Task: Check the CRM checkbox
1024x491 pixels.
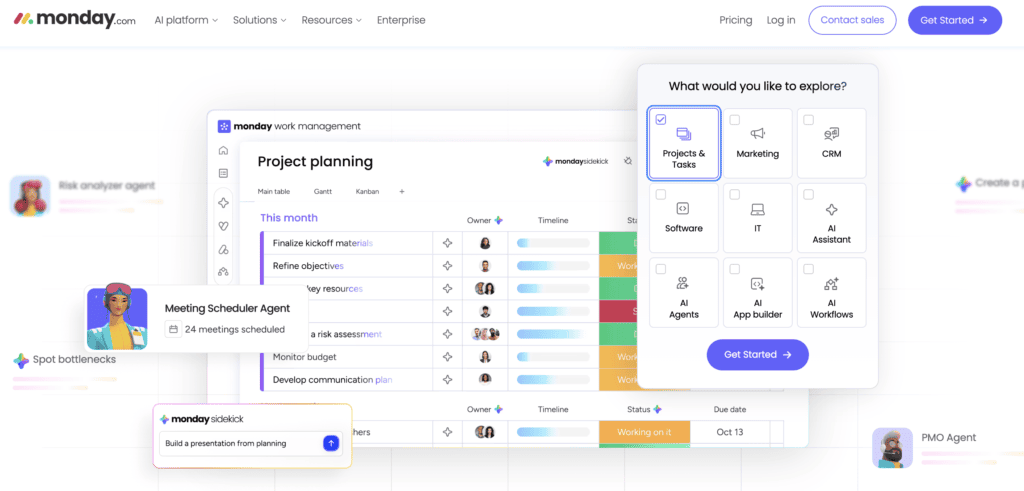Action: point(808,120)
